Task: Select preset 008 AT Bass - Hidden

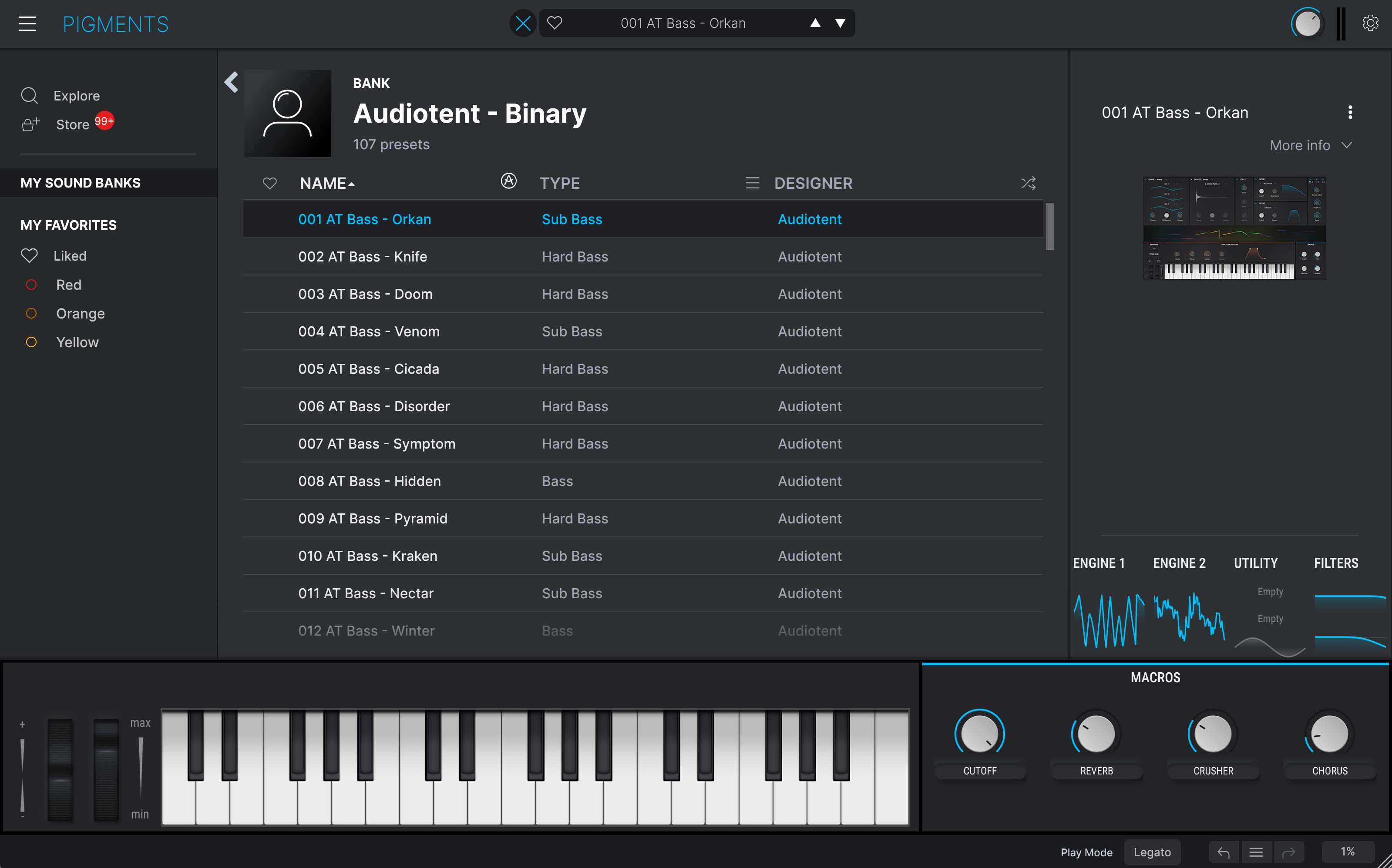Action: [369, 481]
